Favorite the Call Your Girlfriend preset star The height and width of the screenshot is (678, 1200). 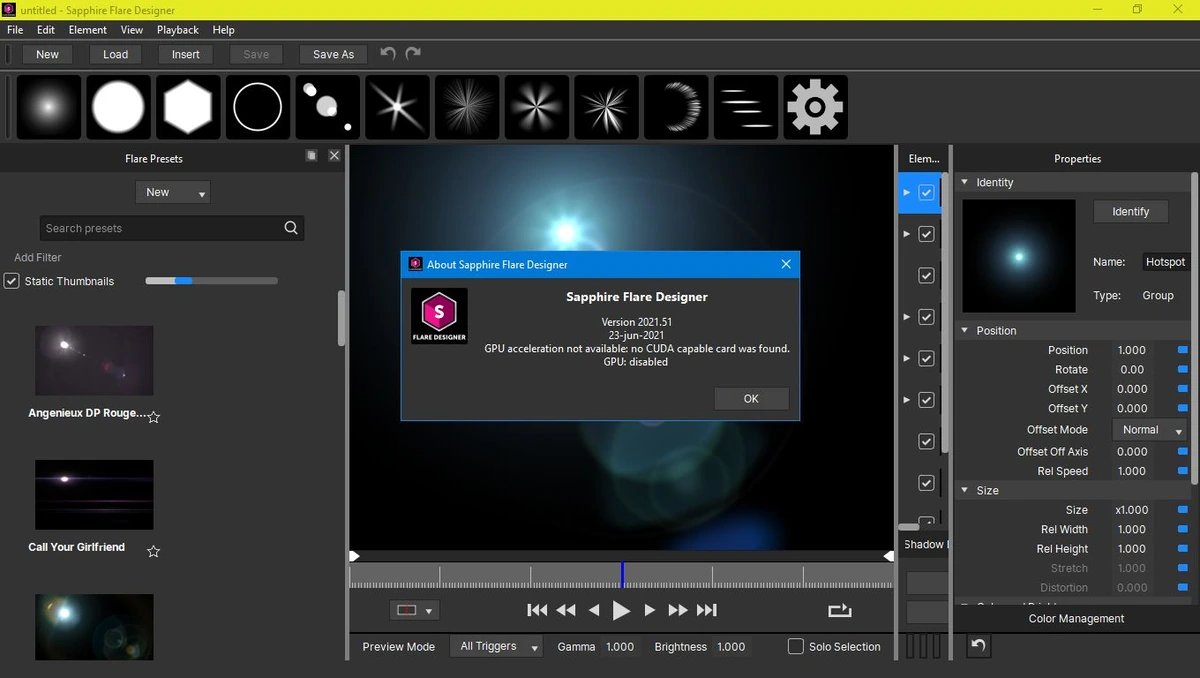[x=154, y=551]
